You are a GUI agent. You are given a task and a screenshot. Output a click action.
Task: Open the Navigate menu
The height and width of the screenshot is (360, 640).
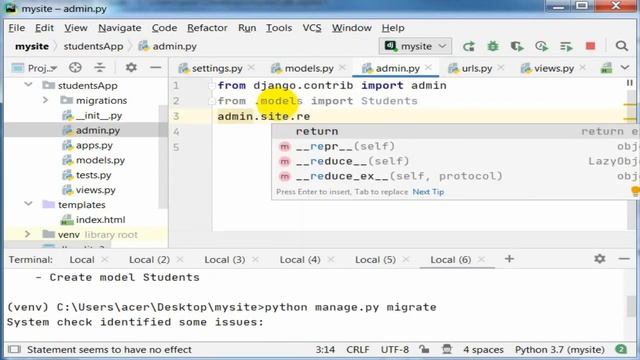(120, 28)
